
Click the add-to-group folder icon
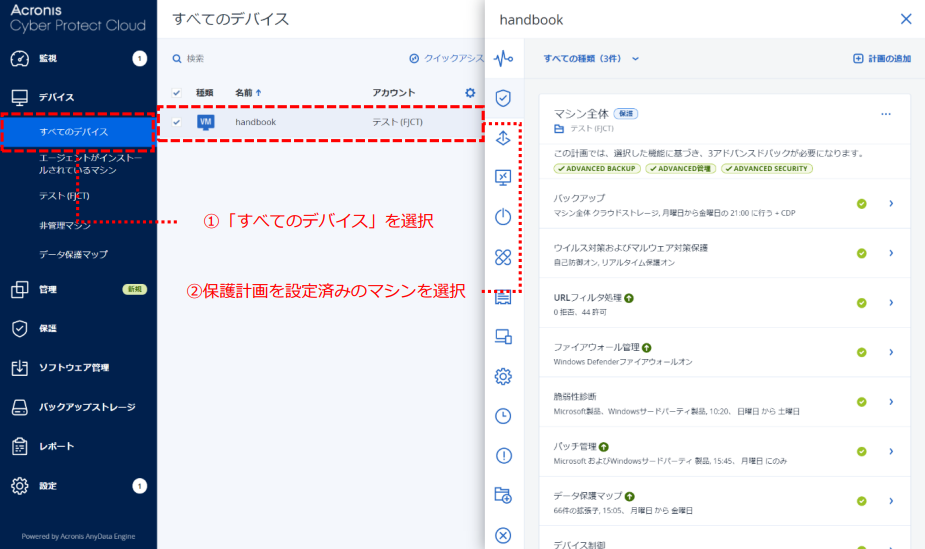pos(503,495)
